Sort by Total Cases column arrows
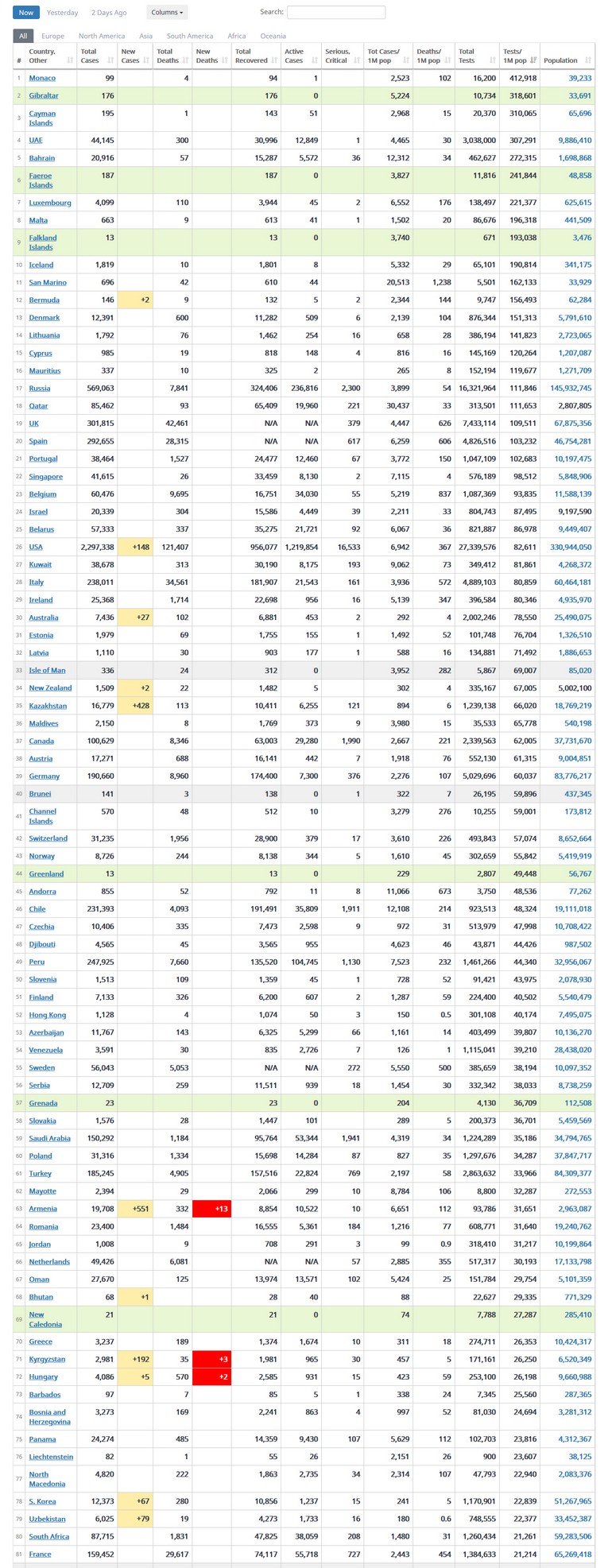Image resolution: width=612 pixels, height=1568 pixels. (x=111, y=60)
